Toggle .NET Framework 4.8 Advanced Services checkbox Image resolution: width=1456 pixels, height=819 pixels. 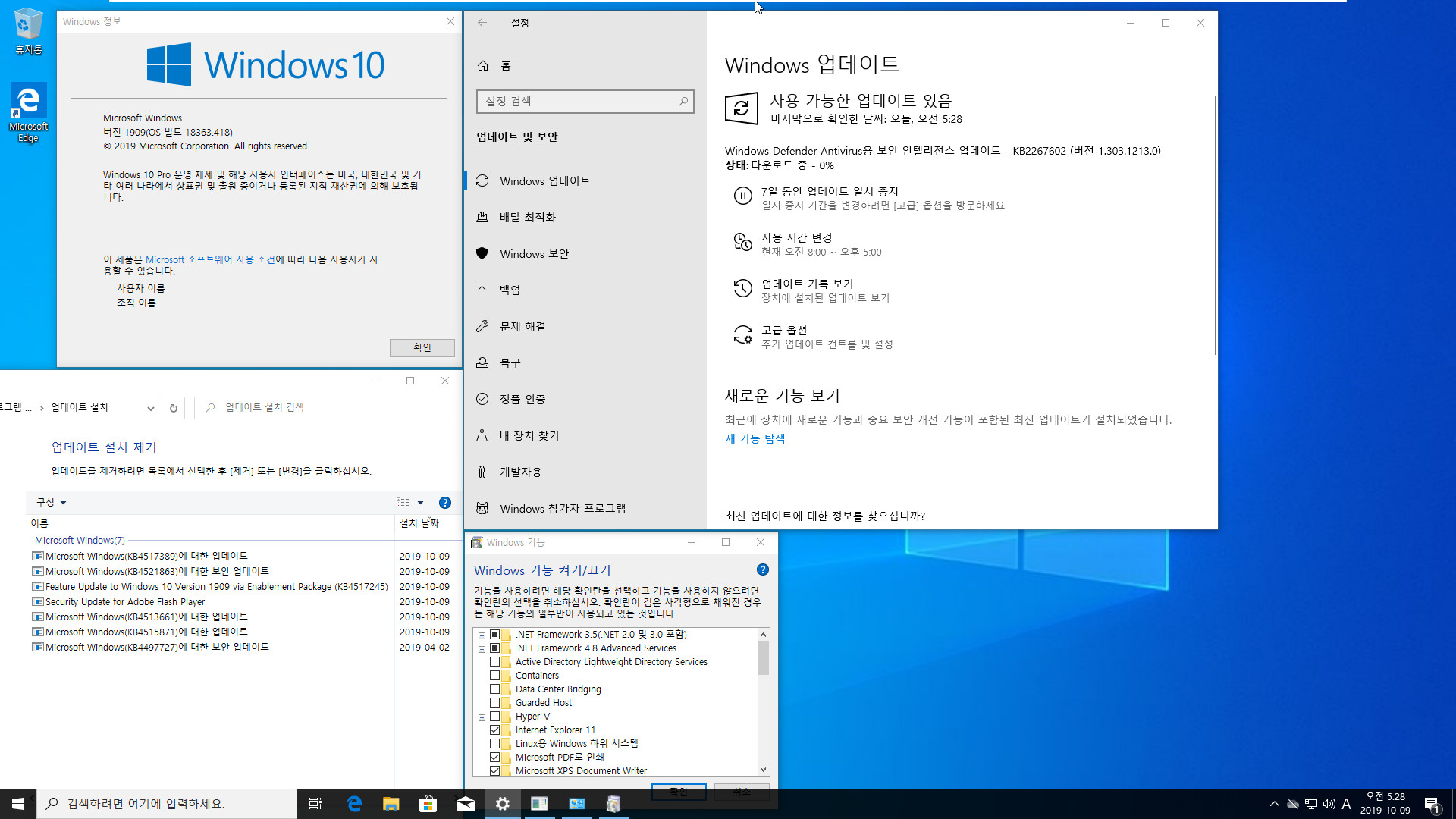[494, 648]
